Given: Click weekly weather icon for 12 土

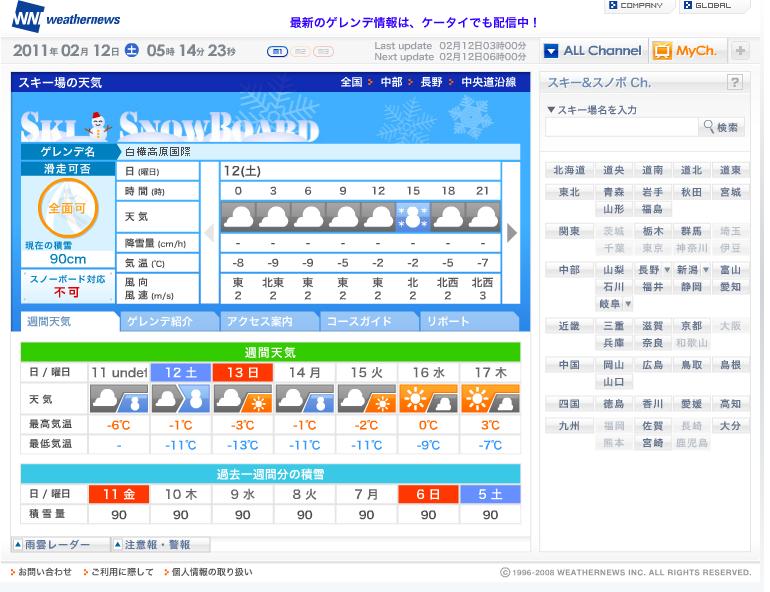Looking at the screenshot, I should tap(181, 399).
